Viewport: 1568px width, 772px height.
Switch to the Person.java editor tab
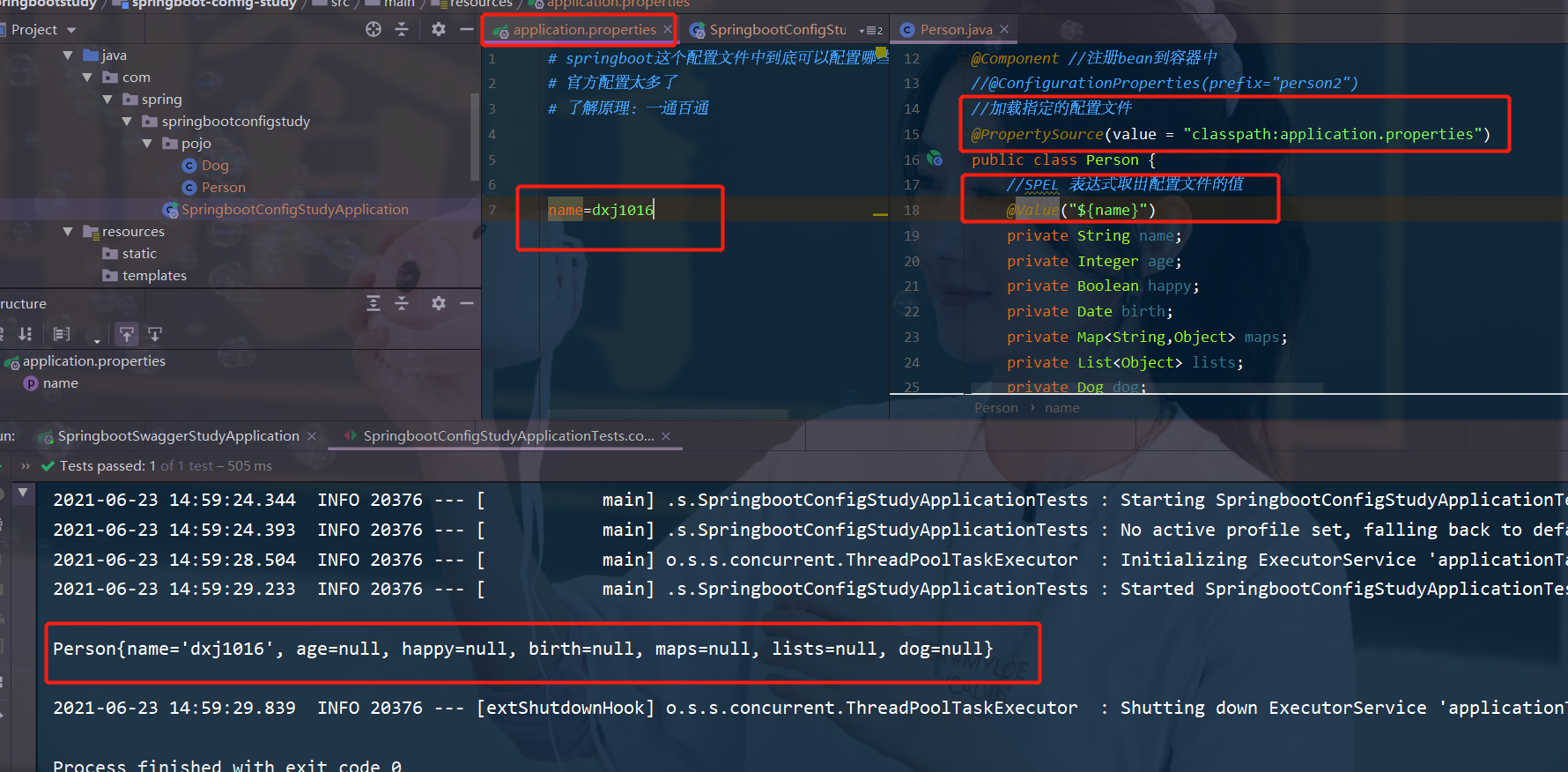click(x=956, y=30)
